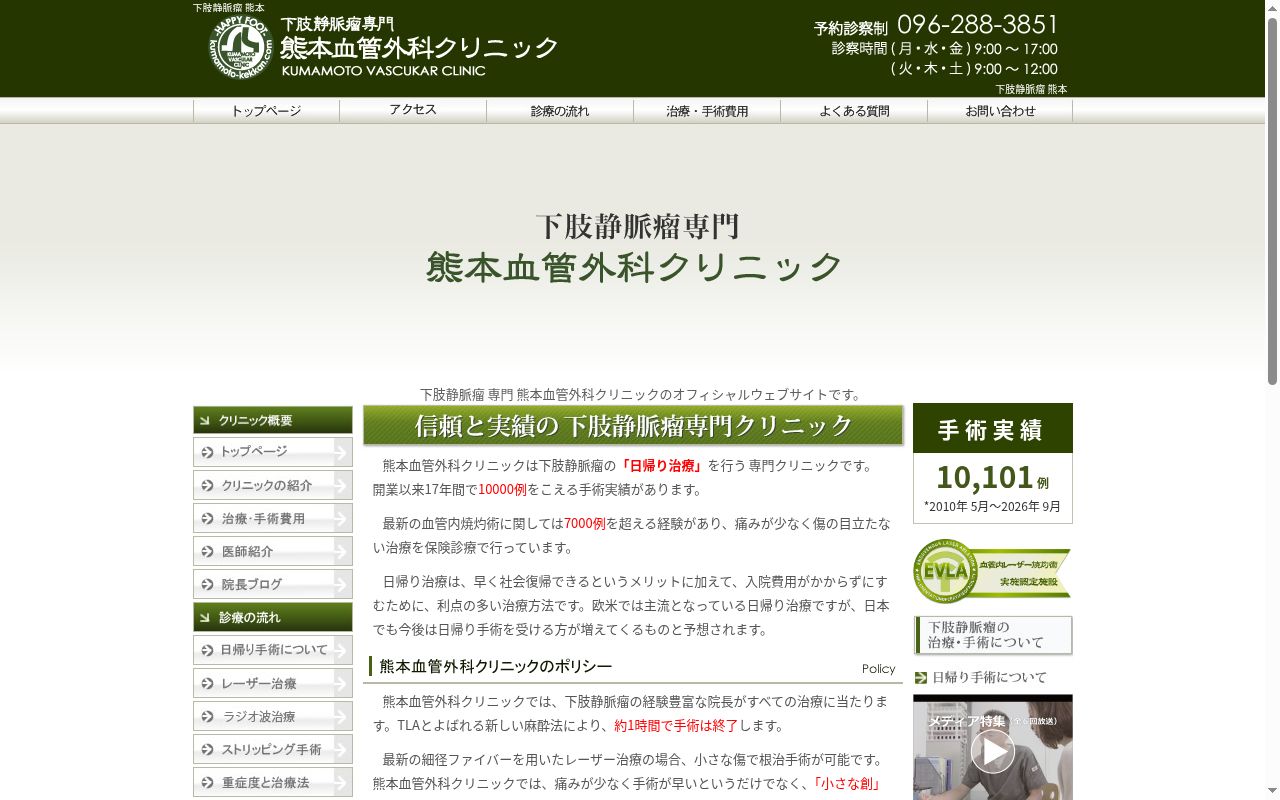Click the 下肢静脈瘤専門 hero banner
The width and height of the screenshot is (1280, 800).
click(632, 248)
